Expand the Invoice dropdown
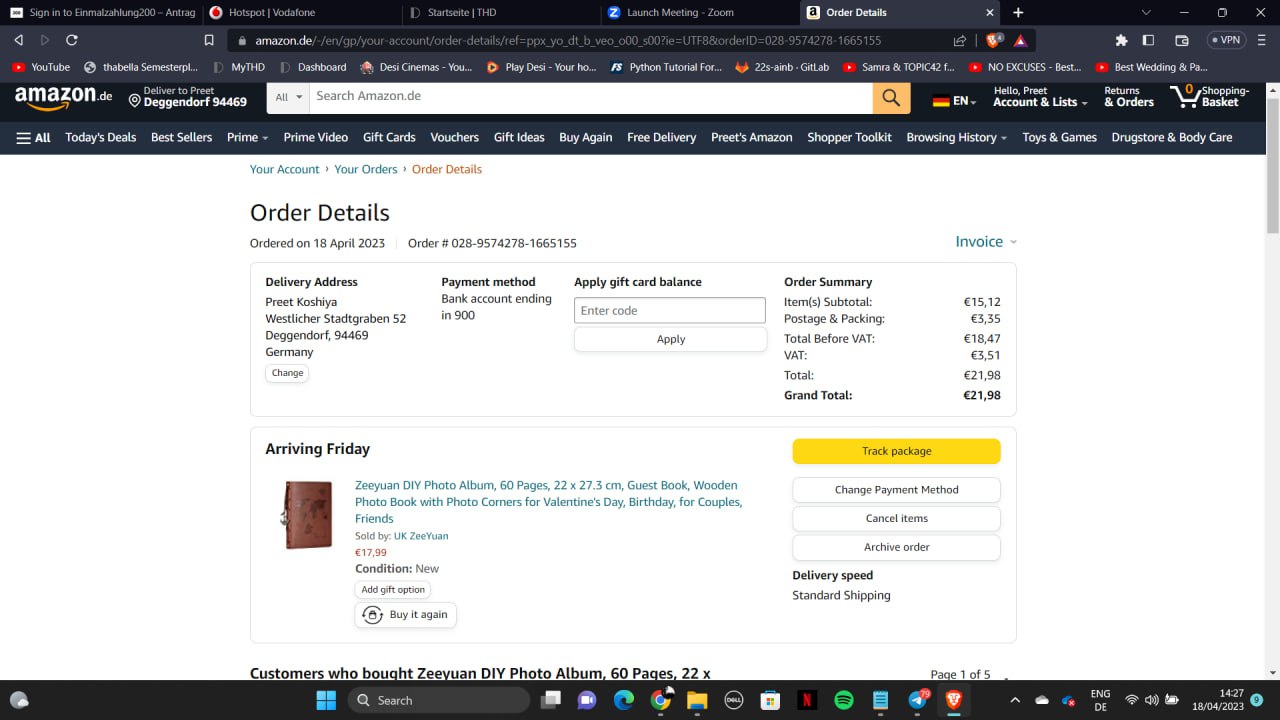Viewport: 1280px width, 720px height. pyautogui.click(x=985, y=242)
